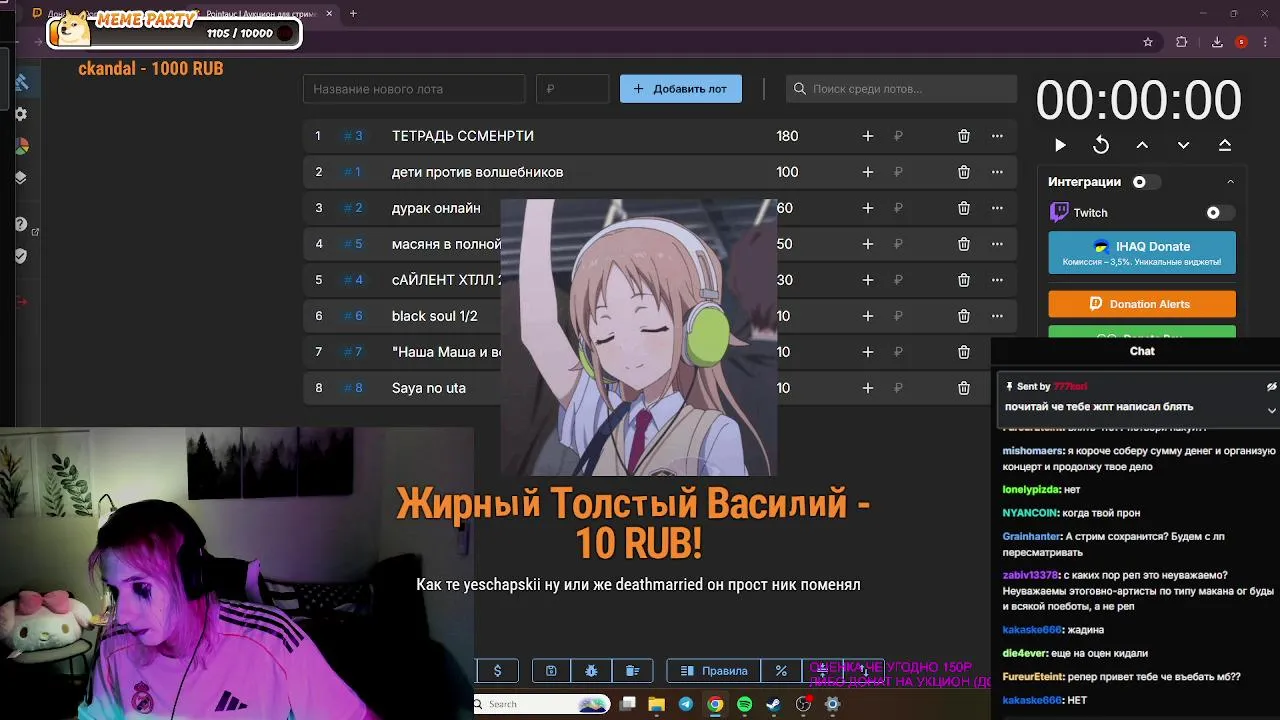Reset the timer with circular arrow
The image size is (1280, 720).
click(x=1101, y=145)
